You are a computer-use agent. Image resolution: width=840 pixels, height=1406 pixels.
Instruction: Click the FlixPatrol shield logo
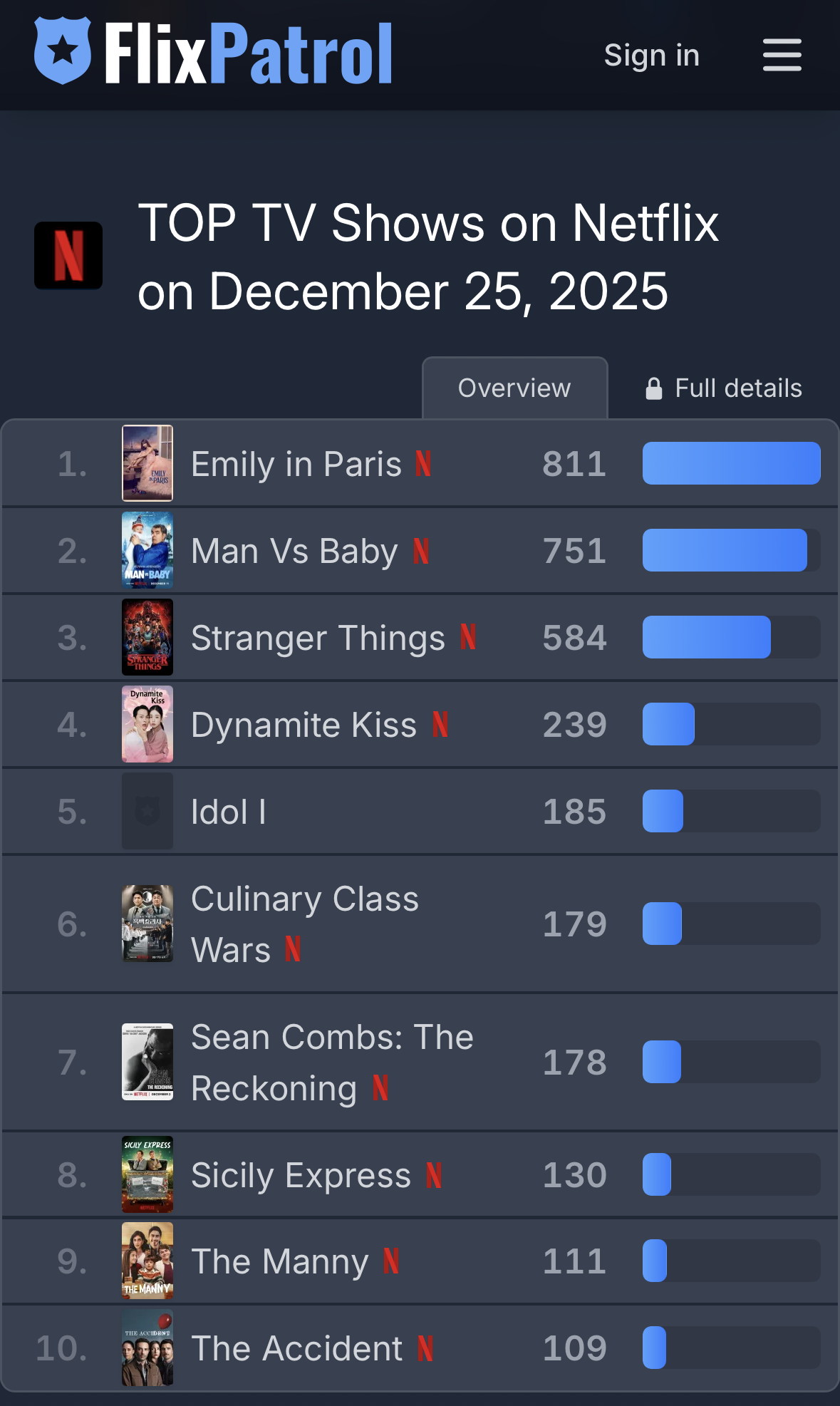point(63,51)
